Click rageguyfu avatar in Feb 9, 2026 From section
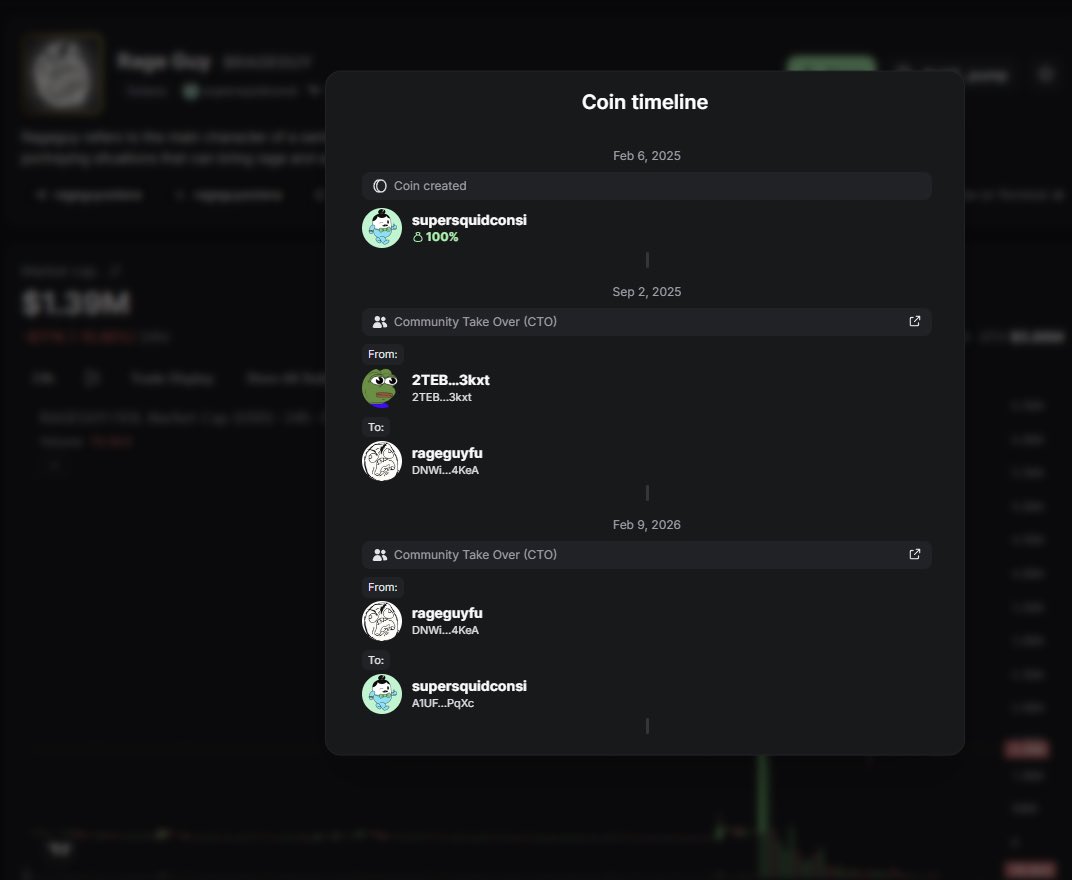Image resolution: width=1072 pixels, height=880 pixels. tap(381, 621)
